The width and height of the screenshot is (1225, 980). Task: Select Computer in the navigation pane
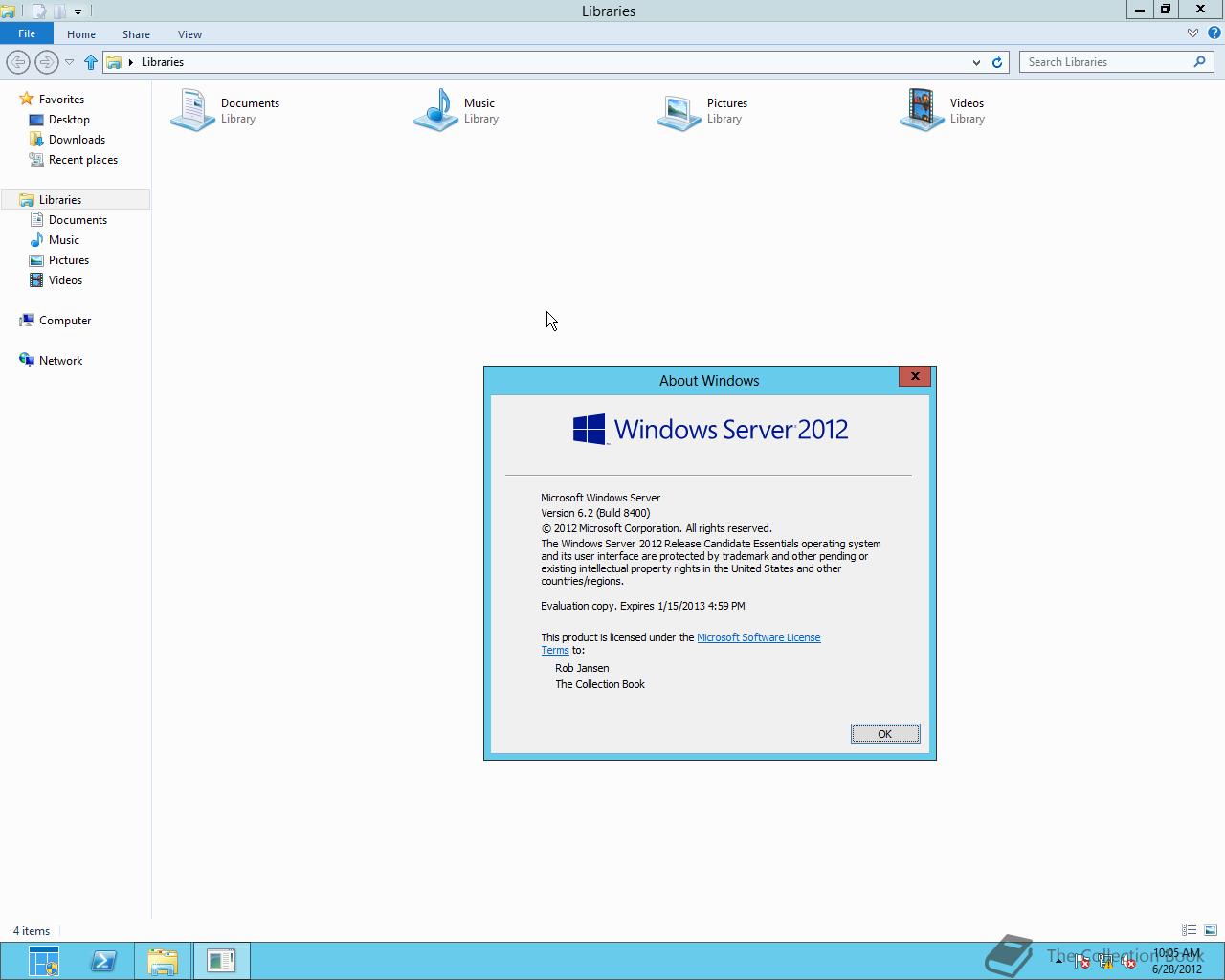[x=65, y=321]
